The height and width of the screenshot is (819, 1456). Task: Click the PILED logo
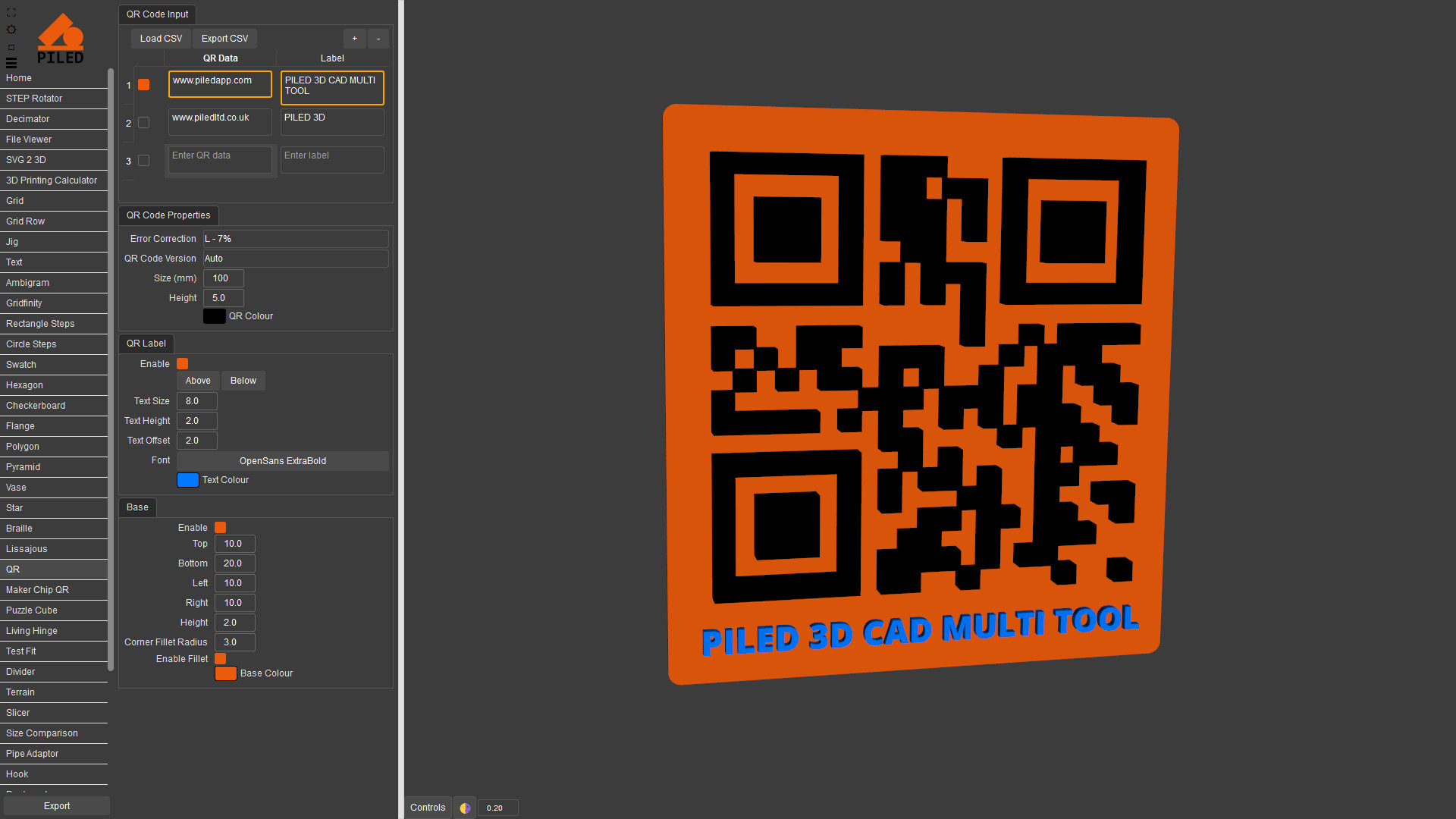(x=61, y=39)
